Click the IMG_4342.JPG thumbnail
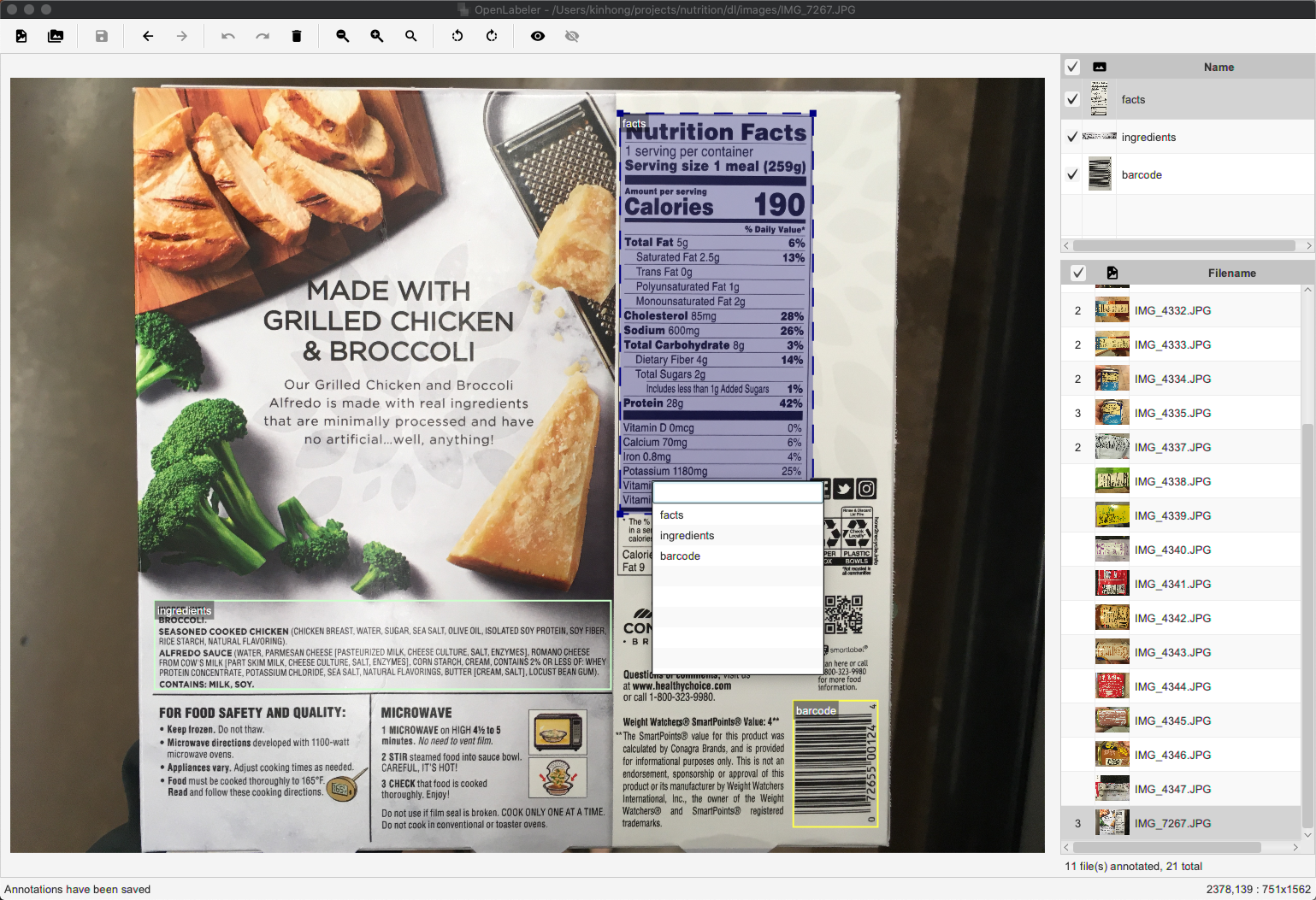1316x900 pixels. (x=1112, y=618)
